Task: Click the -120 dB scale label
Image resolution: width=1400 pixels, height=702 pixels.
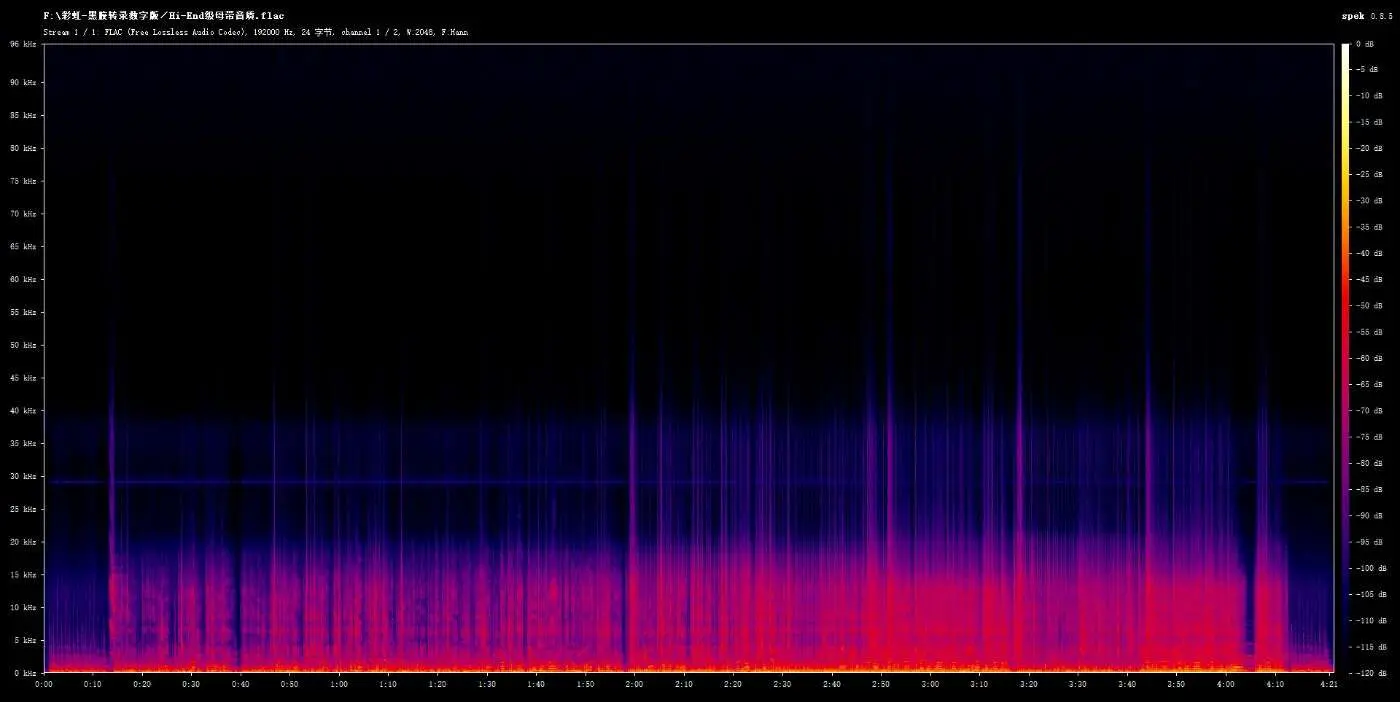Action: [x=1366, y=672]
